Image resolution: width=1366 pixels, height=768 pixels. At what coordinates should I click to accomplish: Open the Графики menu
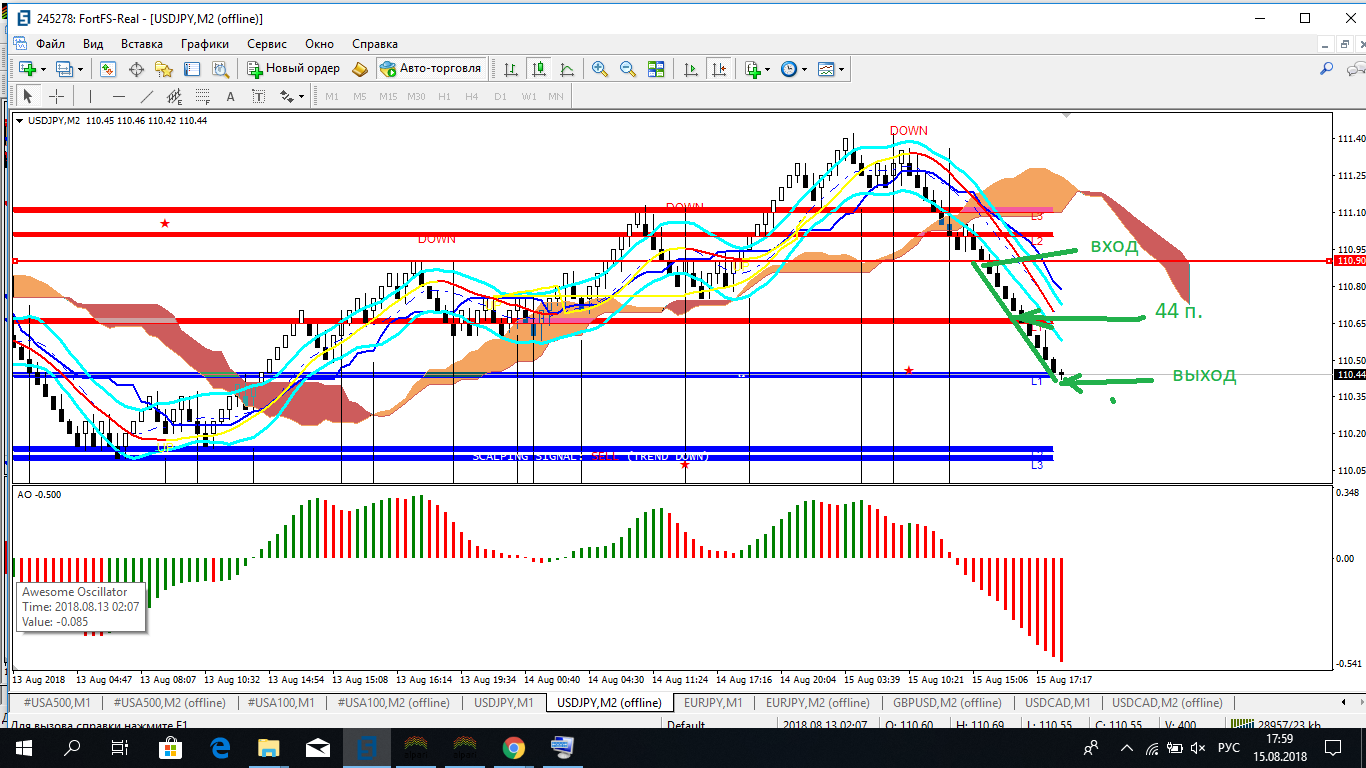(x=205, y=44)
